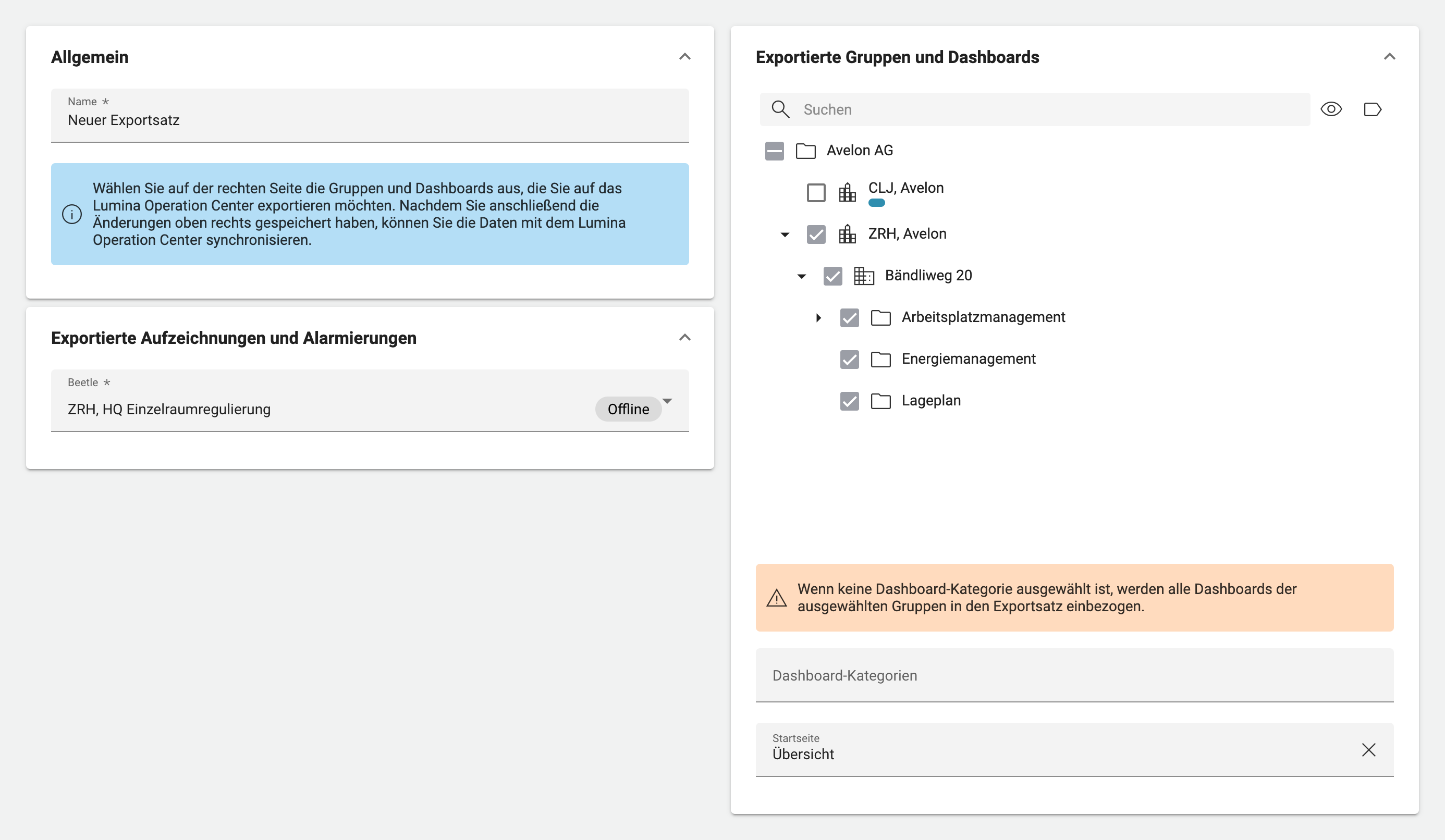Click the info icon in the blue notice

pos(72,215)
